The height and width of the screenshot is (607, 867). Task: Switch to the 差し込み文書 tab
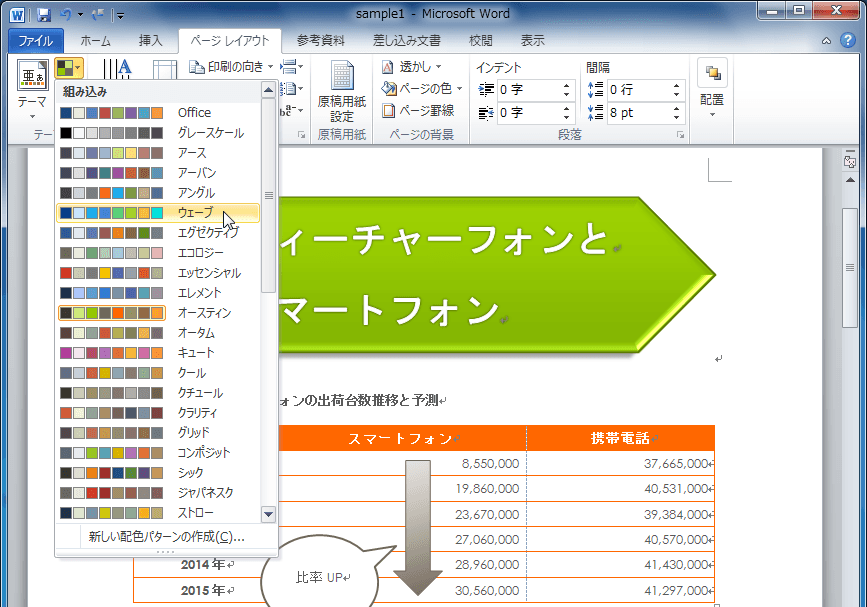coord(406,41)
